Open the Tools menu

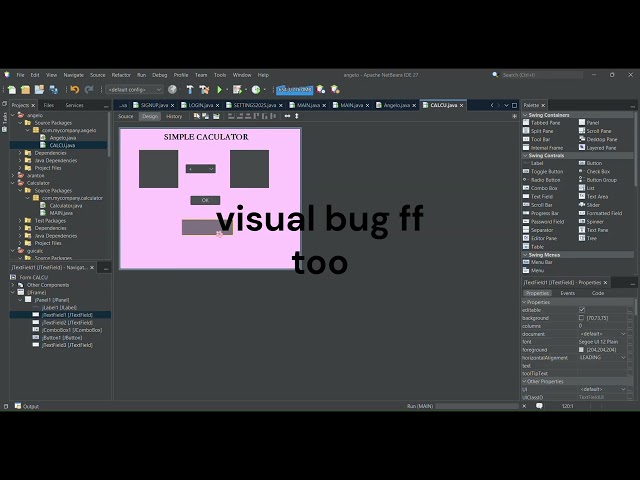(220, 75)
